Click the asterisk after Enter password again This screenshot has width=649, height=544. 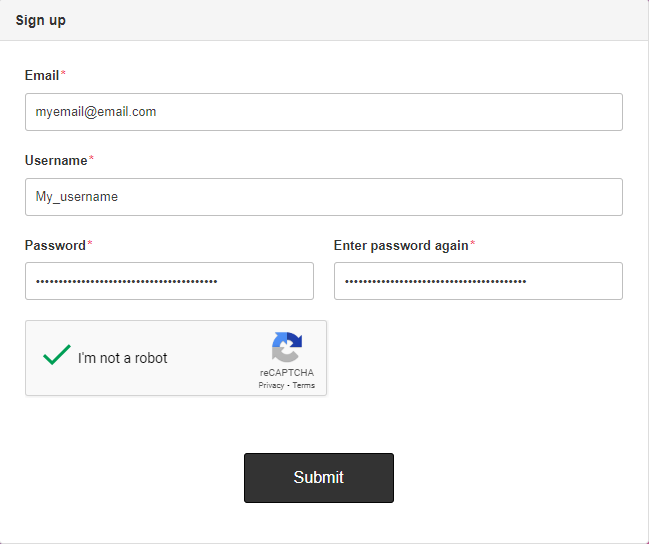point(473,244)
